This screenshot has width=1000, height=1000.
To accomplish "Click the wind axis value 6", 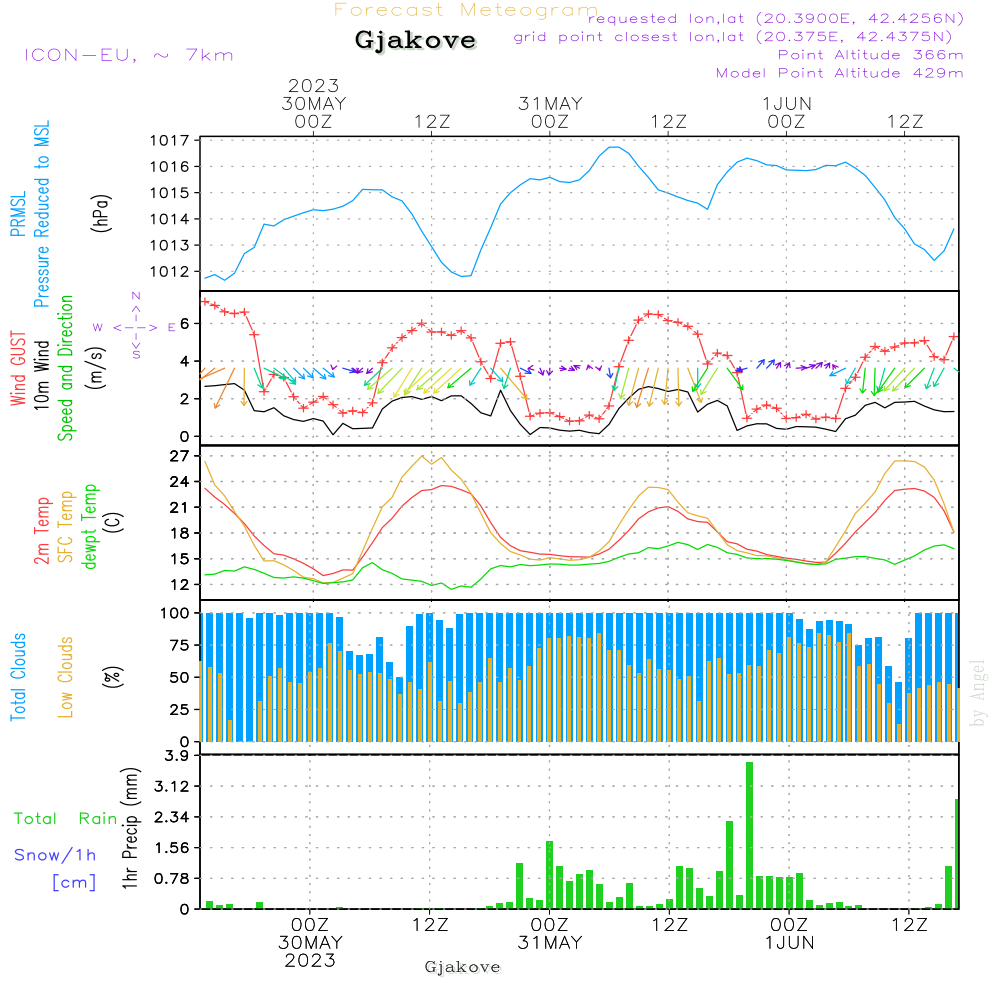I will coord(184,323).
